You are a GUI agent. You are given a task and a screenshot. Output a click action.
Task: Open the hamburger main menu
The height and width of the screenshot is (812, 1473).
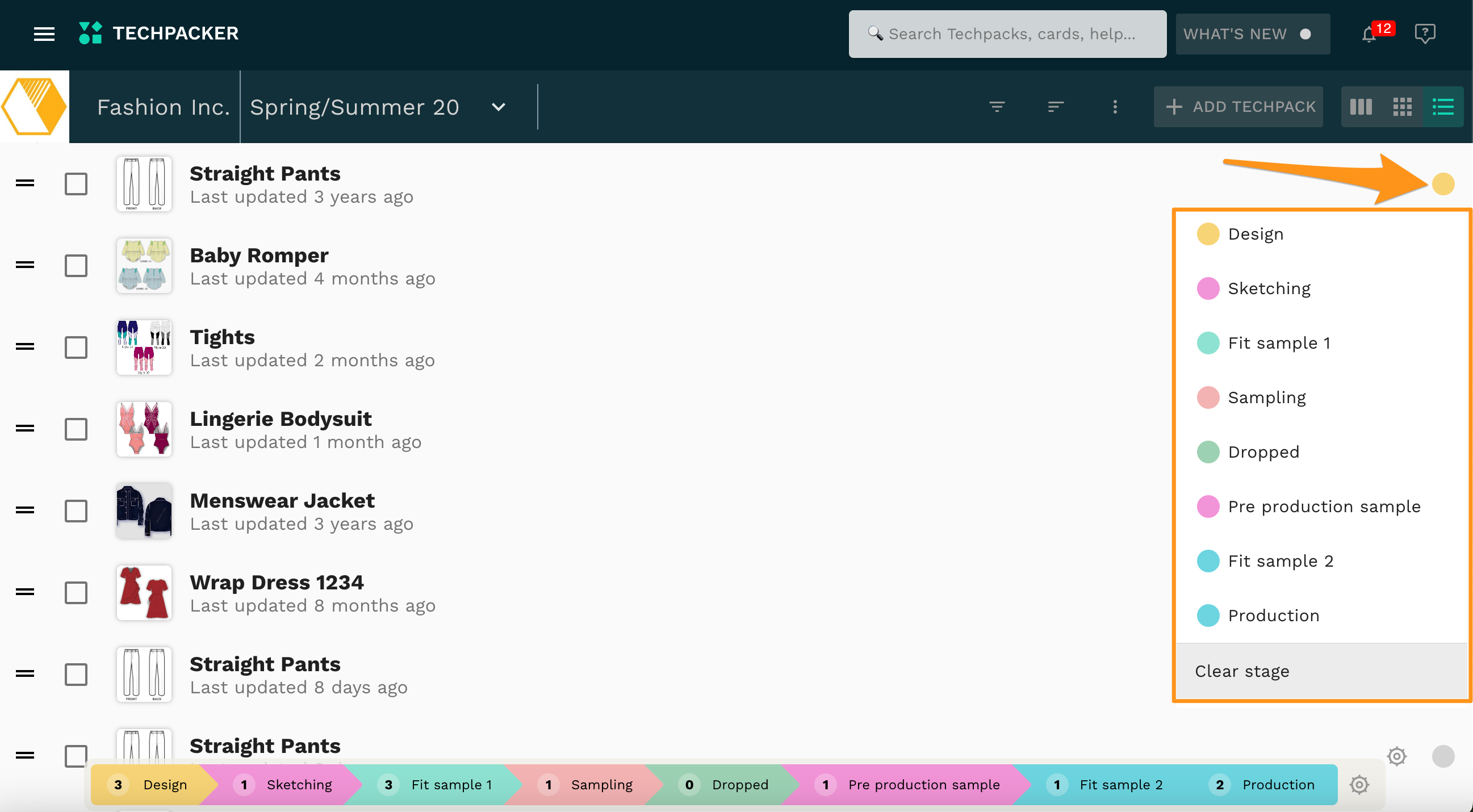tap(44, 34)
